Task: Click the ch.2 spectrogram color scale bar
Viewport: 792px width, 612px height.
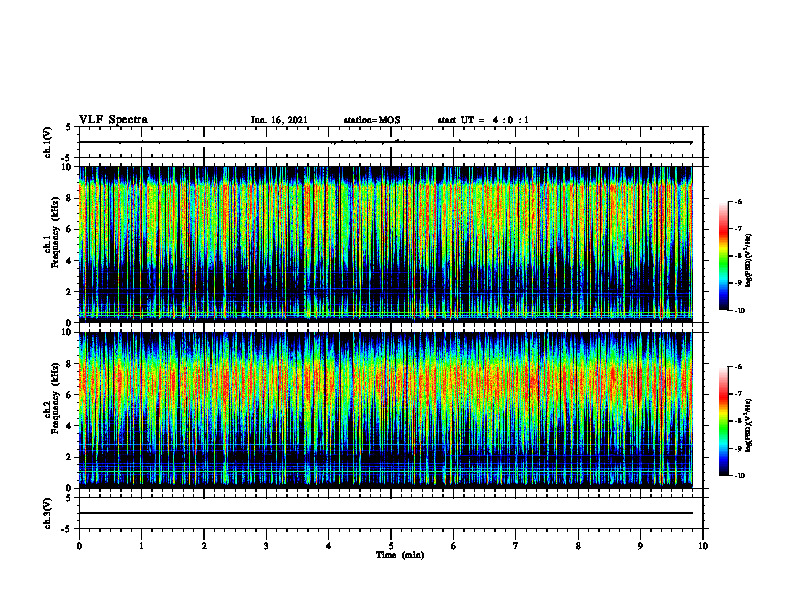Action: [724, 421]
